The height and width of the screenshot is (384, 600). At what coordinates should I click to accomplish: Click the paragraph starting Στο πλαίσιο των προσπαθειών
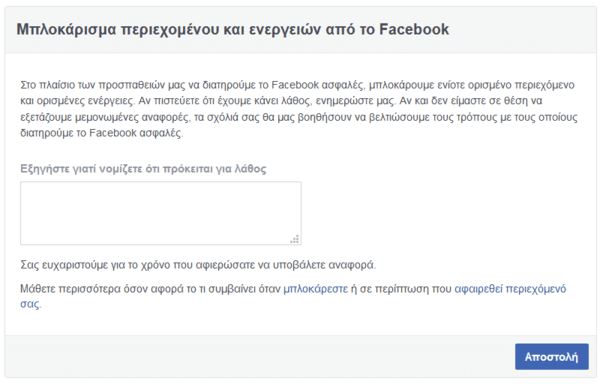(299, 109)
